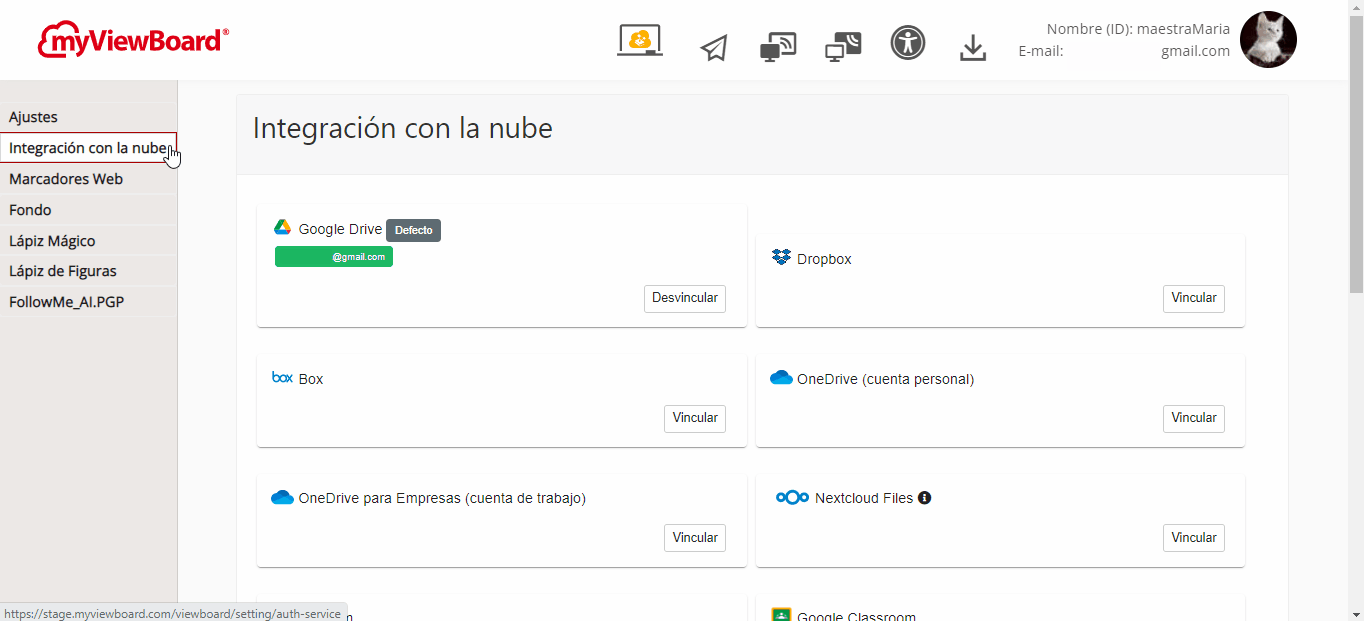Link Box with the Vincular button
The width and height of the screenshot is (1364, 621).
point(695,418)
